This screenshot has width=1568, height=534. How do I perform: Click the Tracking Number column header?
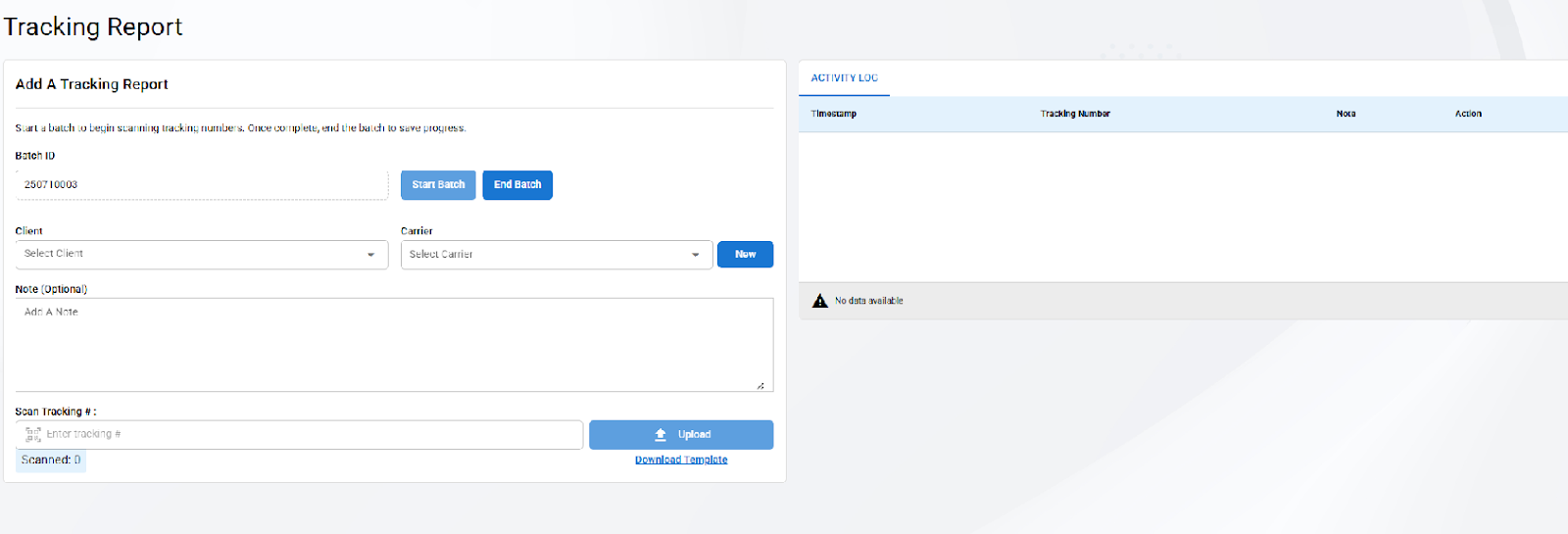[1075, 114]
